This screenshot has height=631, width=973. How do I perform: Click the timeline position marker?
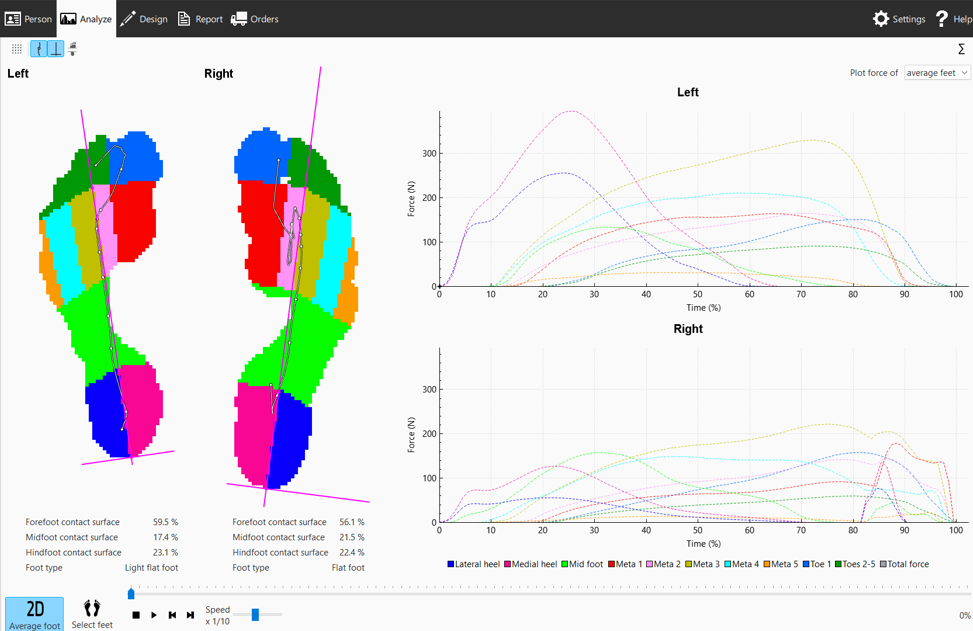131,594
